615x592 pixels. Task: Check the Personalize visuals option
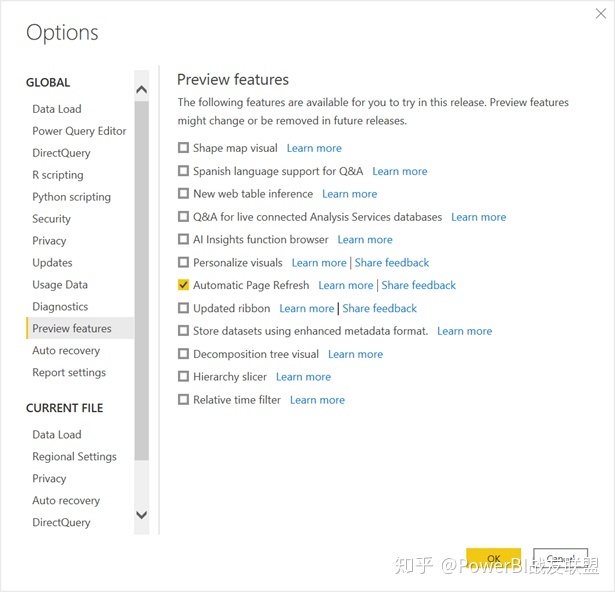183,262
